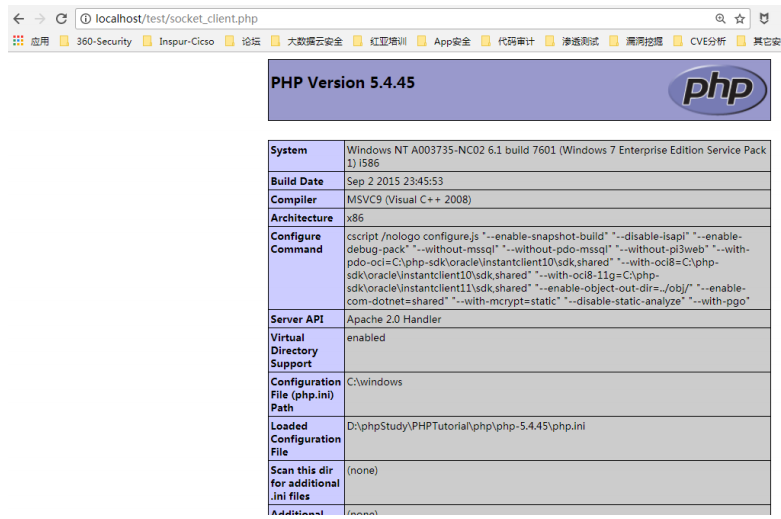Click the Compiler row label

pos(293,200)
